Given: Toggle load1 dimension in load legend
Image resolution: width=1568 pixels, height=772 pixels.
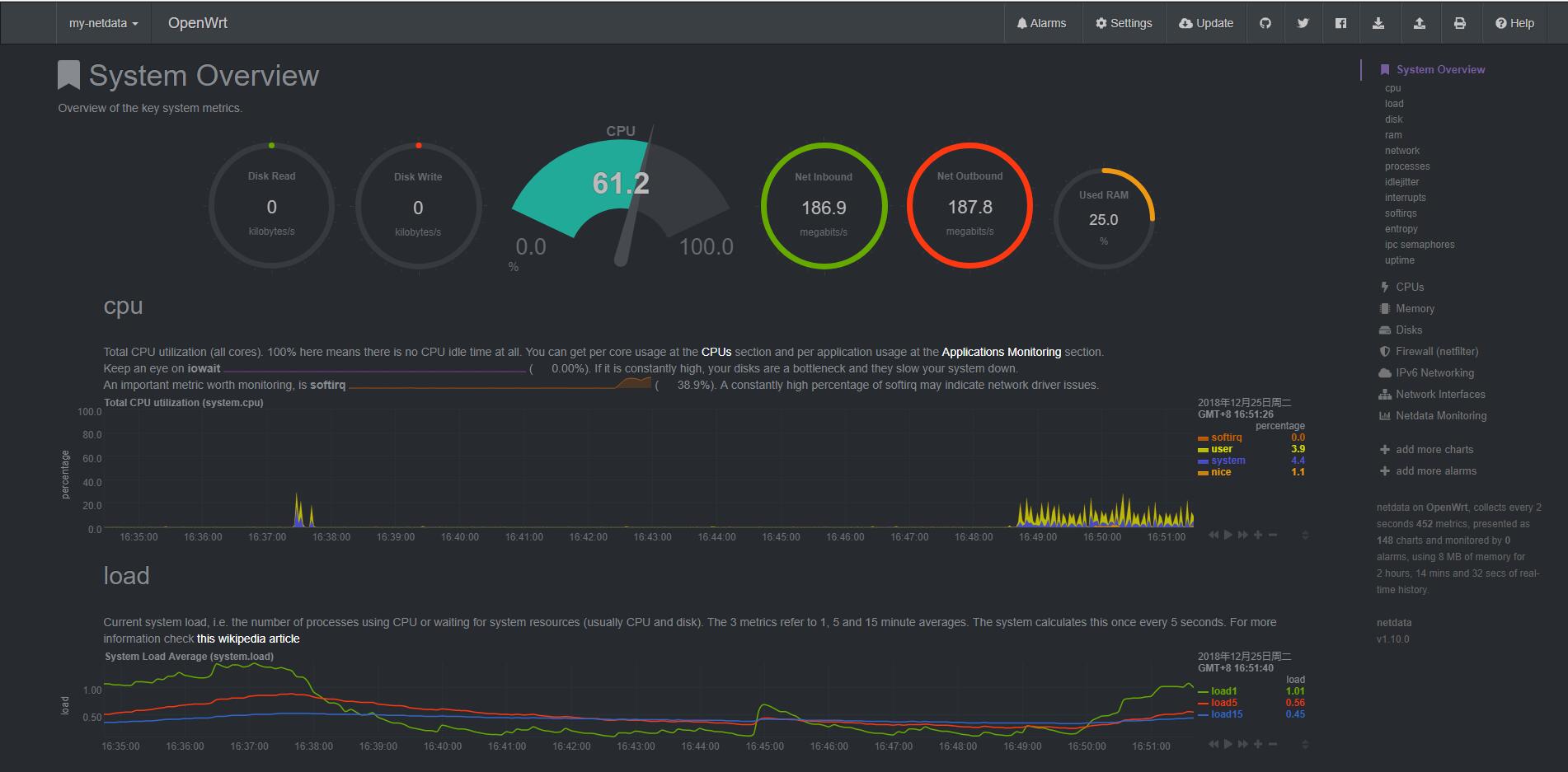Looking at the screenshot, I should [1223, 691].
